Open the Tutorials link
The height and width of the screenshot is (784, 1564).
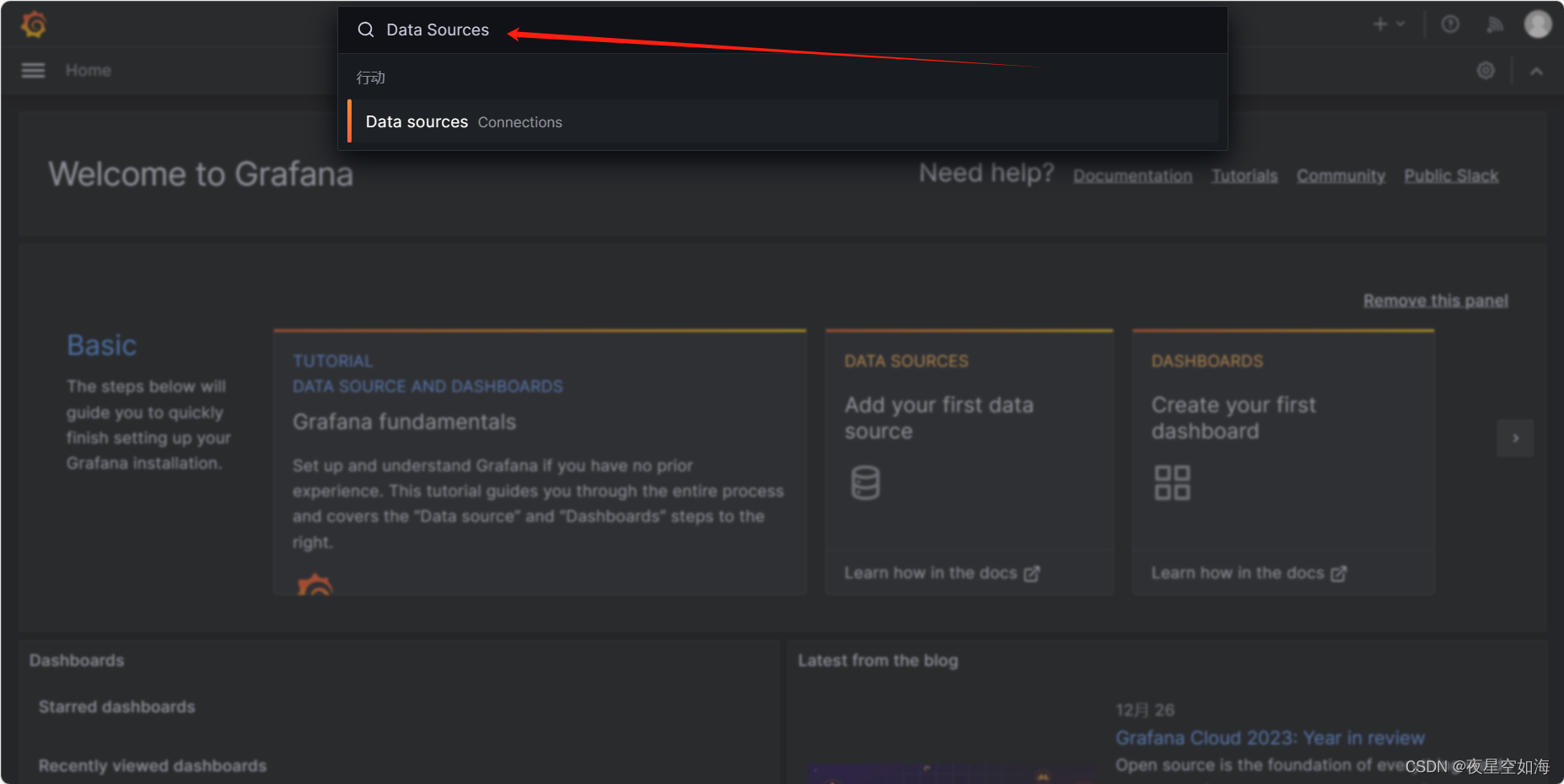tap(1244, 176)
